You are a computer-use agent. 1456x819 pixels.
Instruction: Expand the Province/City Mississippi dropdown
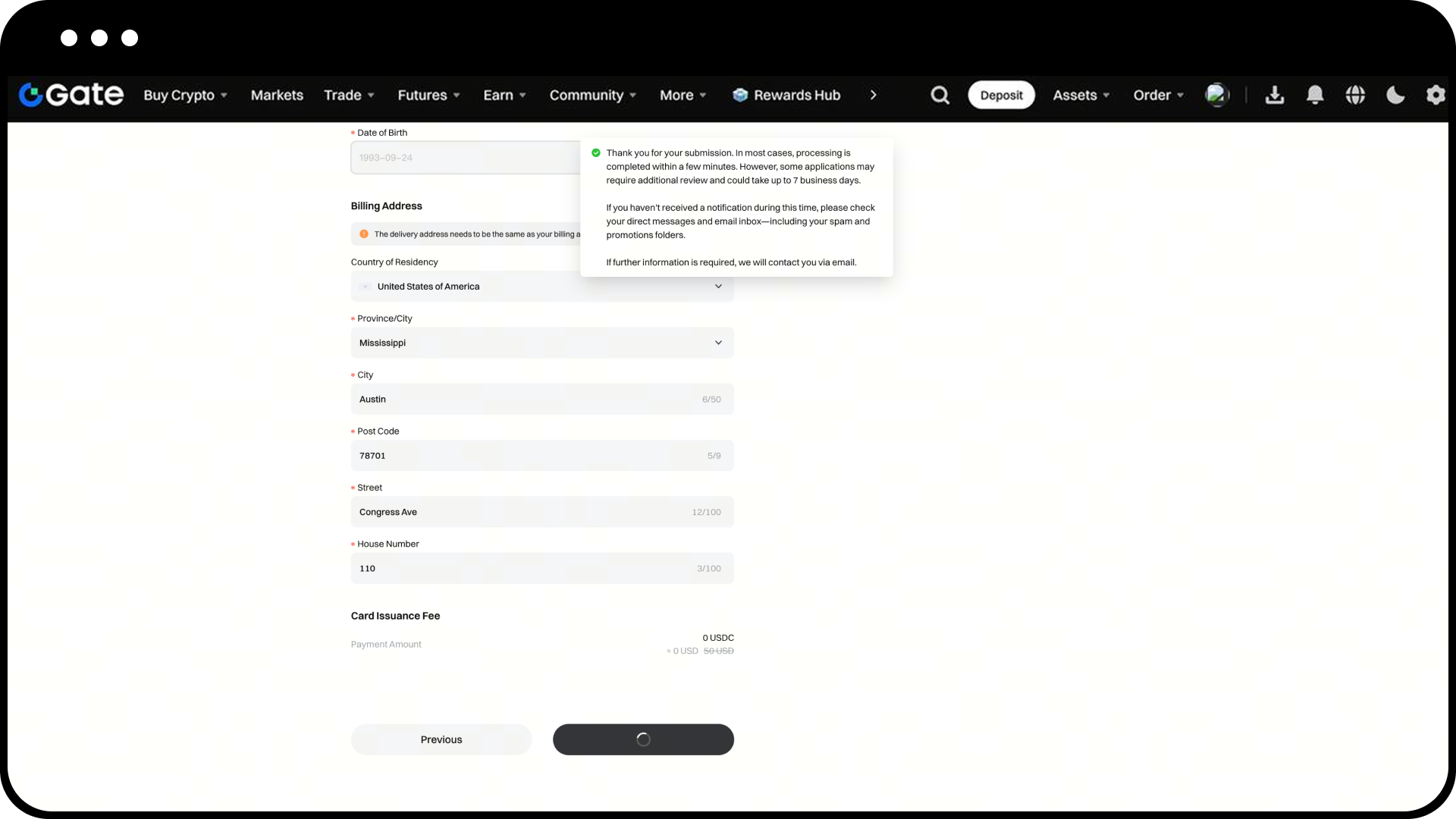click(542, 343)
